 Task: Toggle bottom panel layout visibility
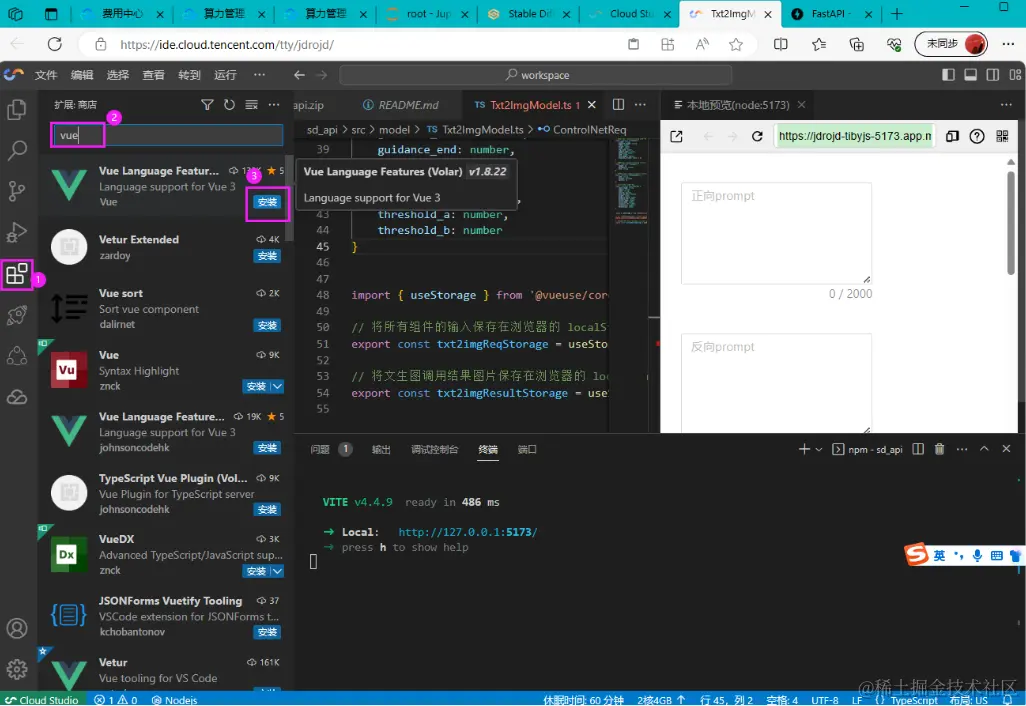[x=970, y=75]
